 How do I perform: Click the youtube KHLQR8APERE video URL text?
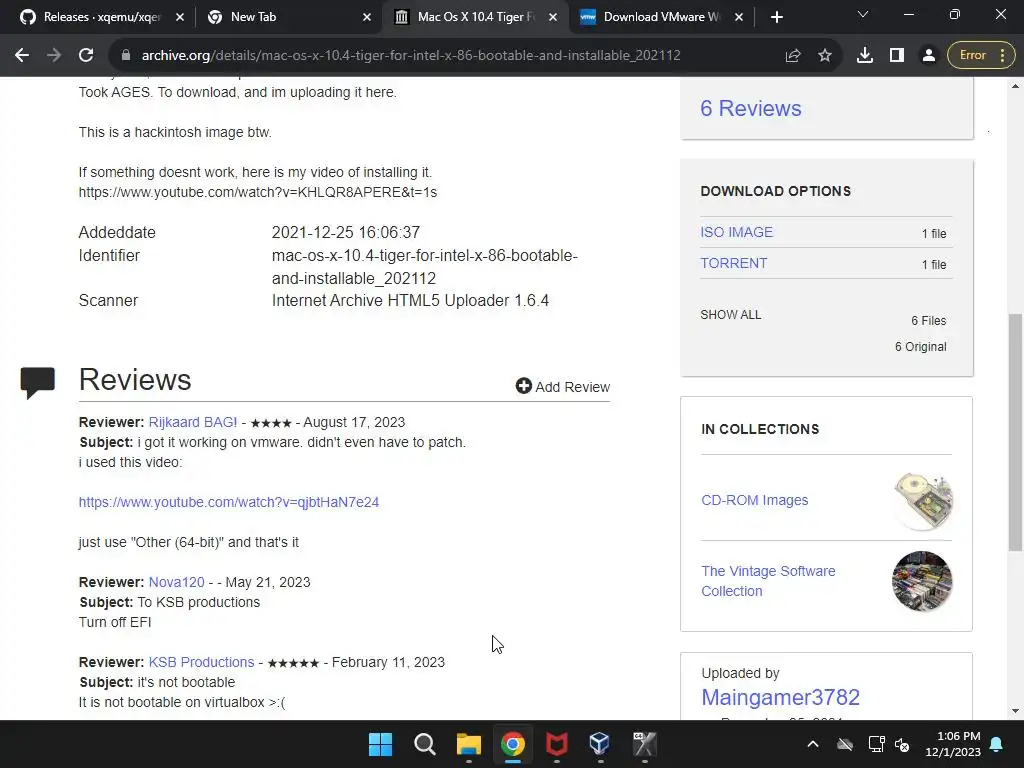point(258,193)
